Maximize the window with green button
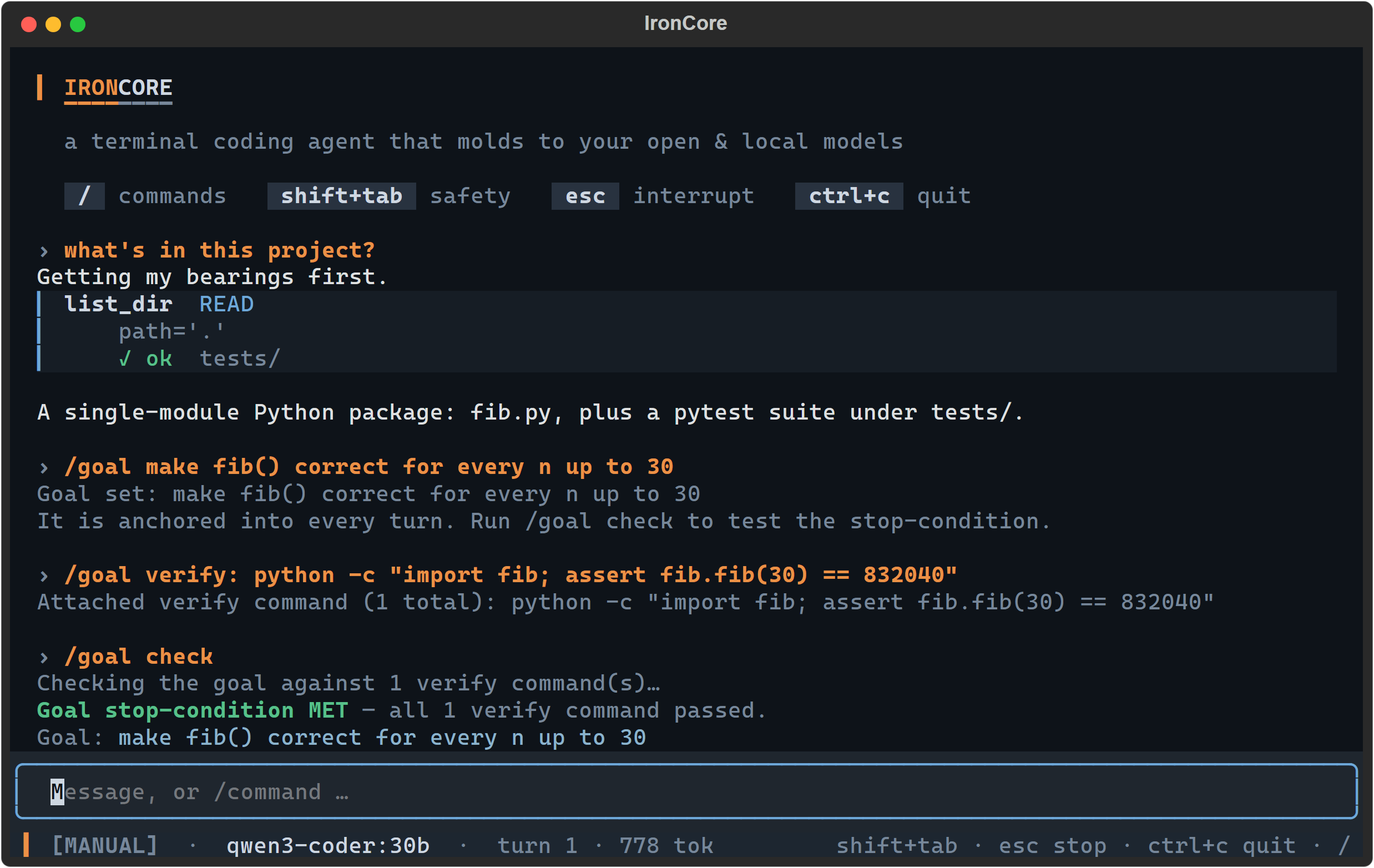This screenshot has width=1374, height=868. pyautogui.click(x=78, y=24)
